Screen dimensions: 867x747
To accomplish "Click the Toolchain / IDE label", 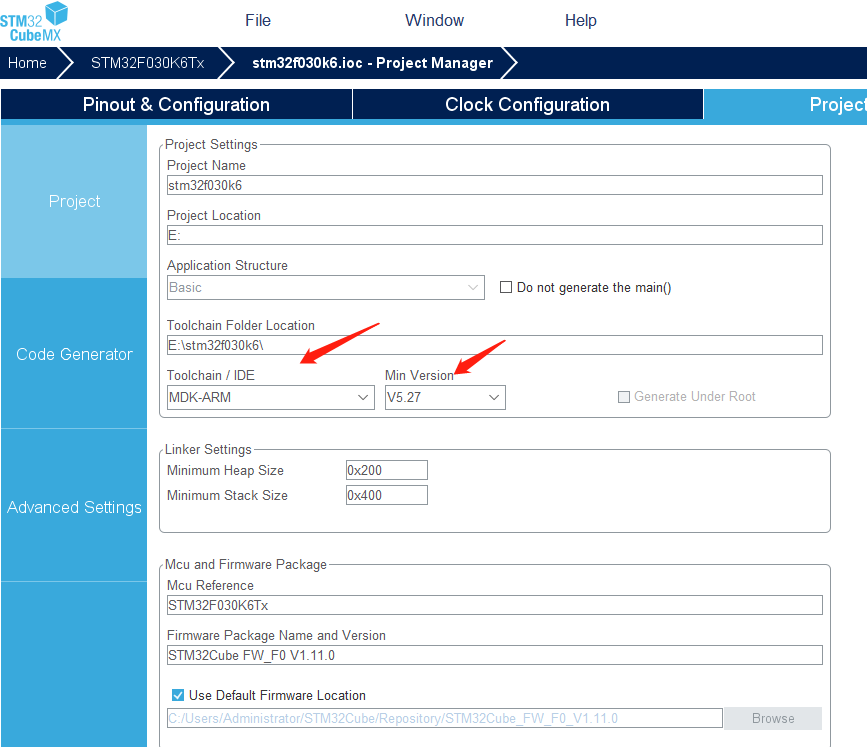I will point(211,375).
